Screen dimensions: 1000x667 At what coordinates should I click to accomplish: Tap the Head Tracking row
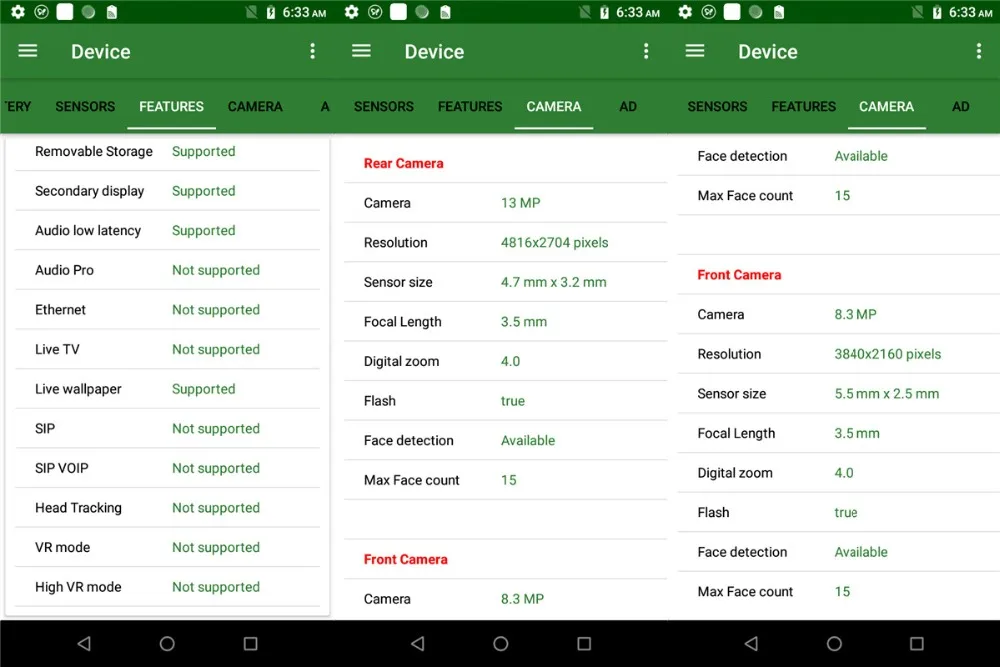pos(167,508)
